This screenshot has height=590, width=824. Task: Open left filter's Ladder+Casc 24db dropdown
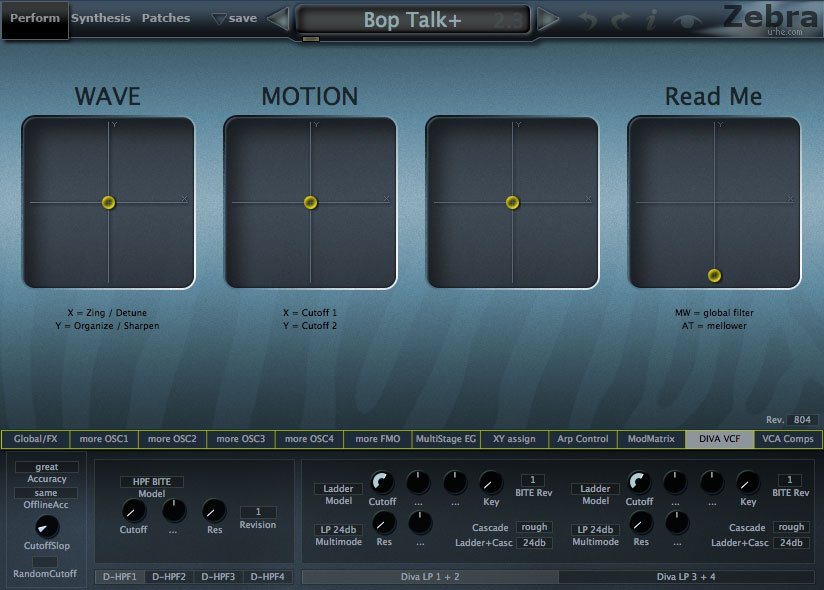(x=534, y=543)
